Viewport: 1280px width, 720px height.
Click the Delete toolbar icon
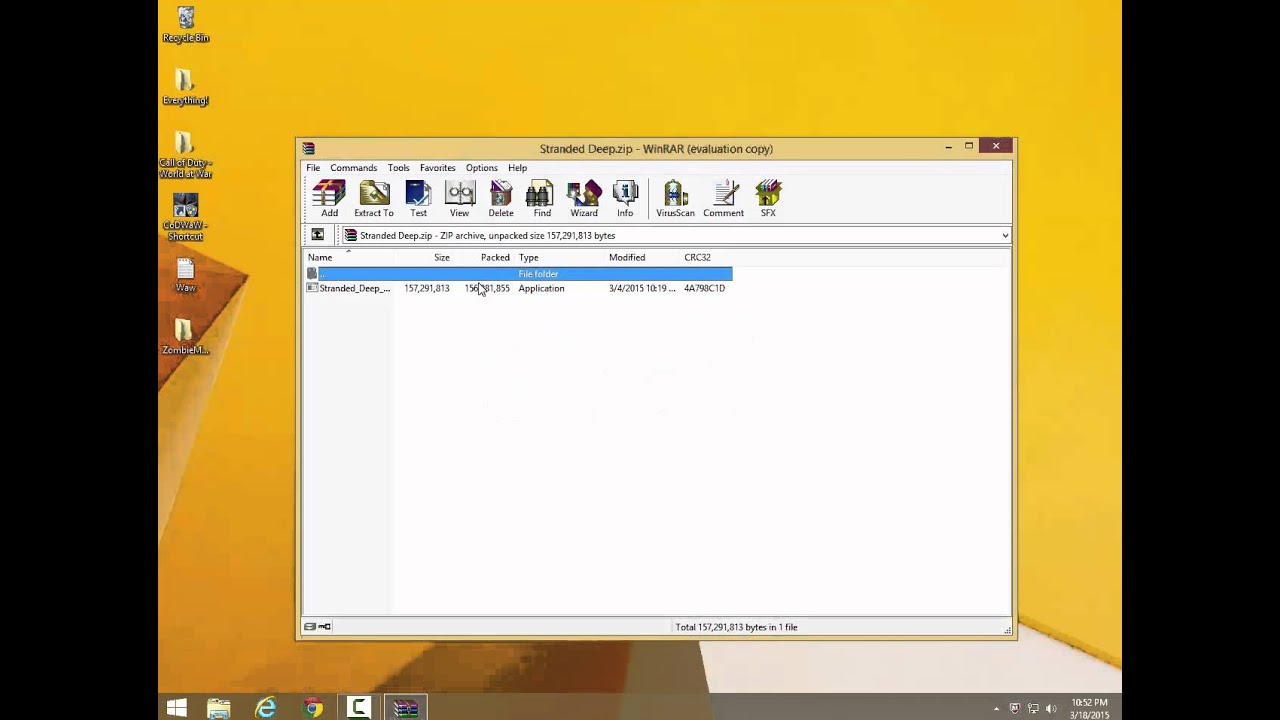coord(501,199)
